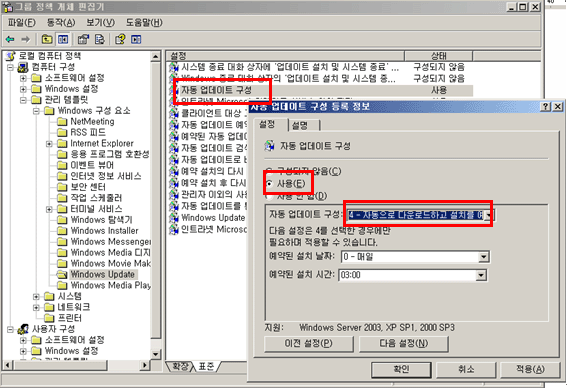Screen dimensions: 567x389
Task: Select the 사용 안 함(D) radio button
Action: coord(269,196)
